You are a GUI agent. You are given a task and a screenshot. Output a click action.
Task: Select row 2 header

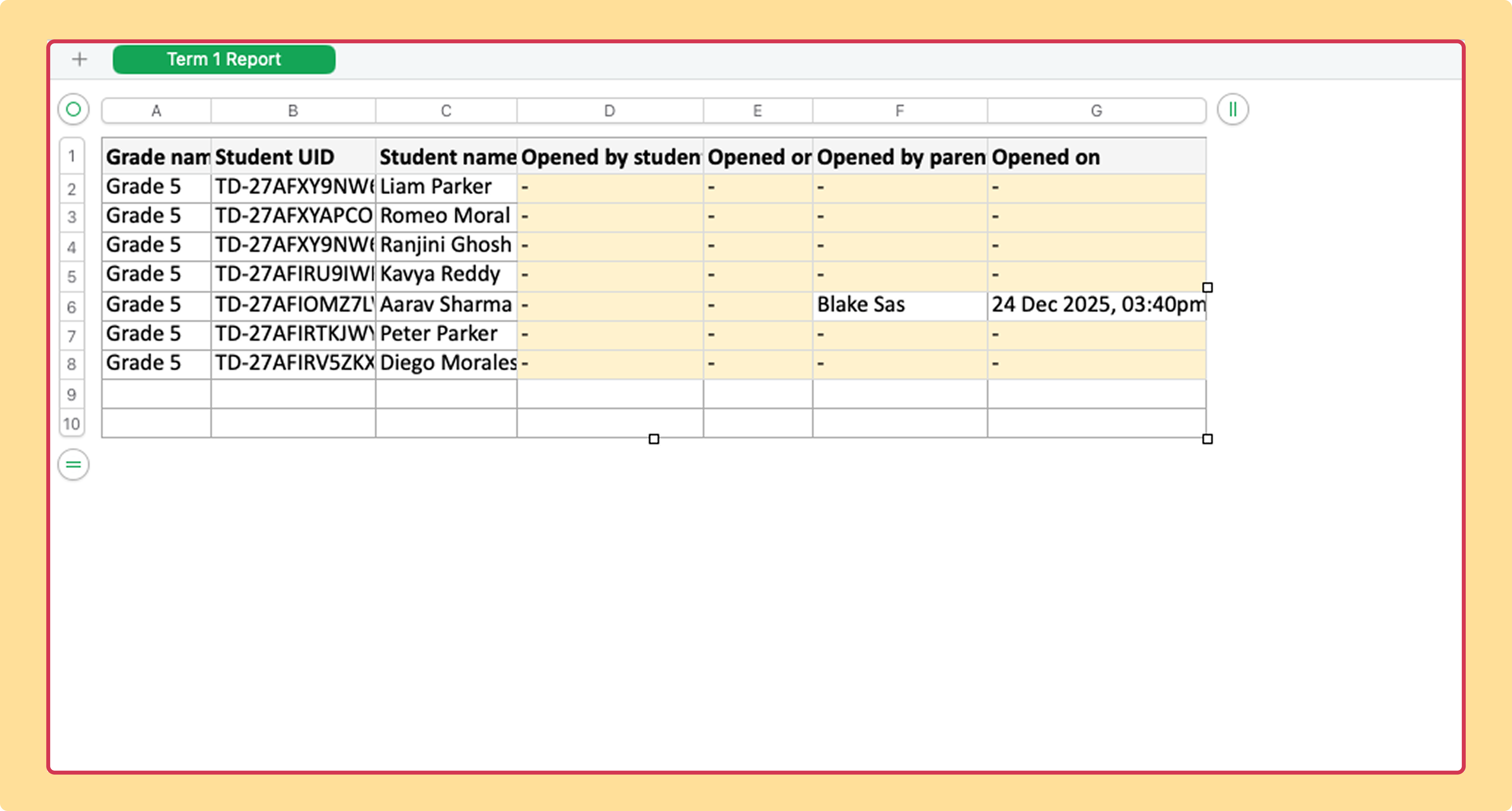click(x=72, y=189)
